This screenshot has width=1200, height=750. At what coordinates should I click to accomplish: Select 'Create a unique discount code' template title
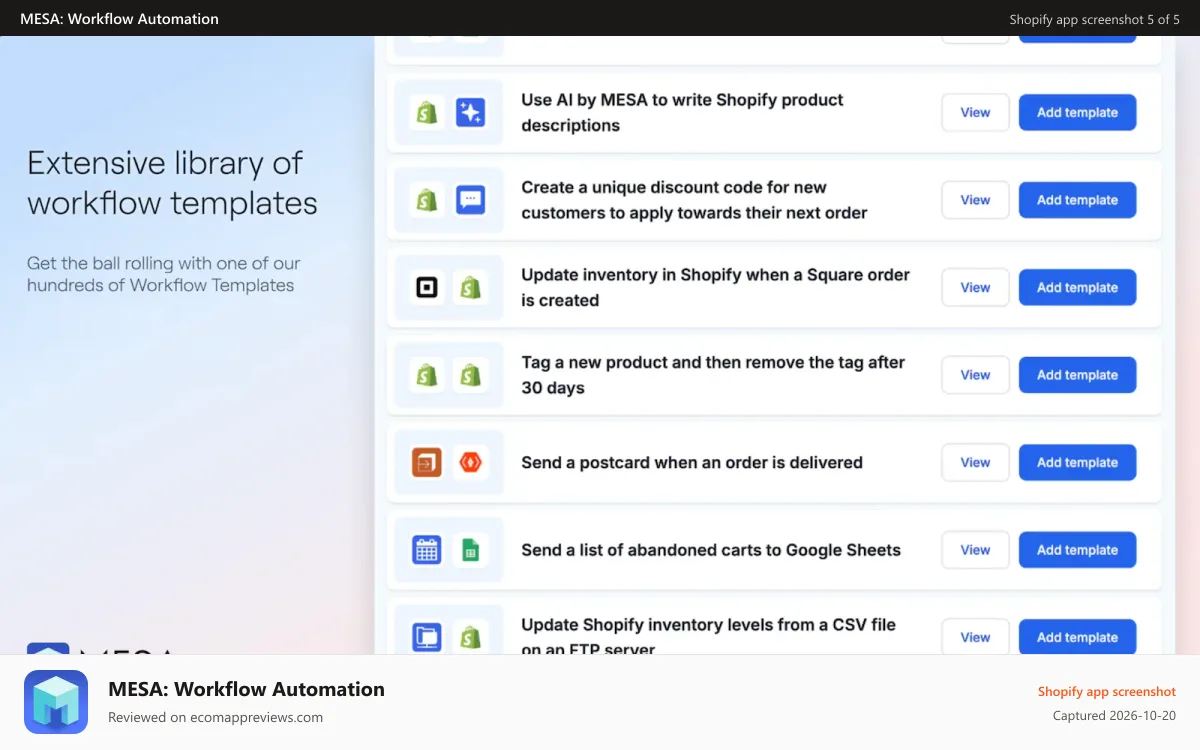coord(694,200)
